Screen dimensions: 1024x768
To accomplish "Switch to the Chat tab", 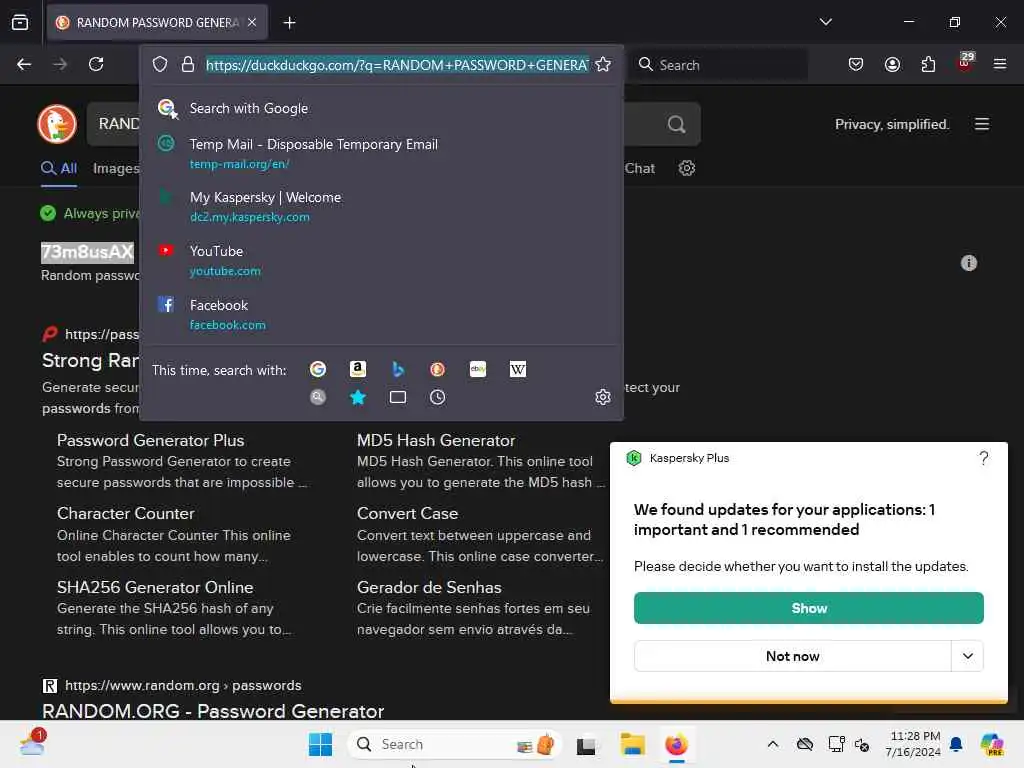I will tap(639, 168).
